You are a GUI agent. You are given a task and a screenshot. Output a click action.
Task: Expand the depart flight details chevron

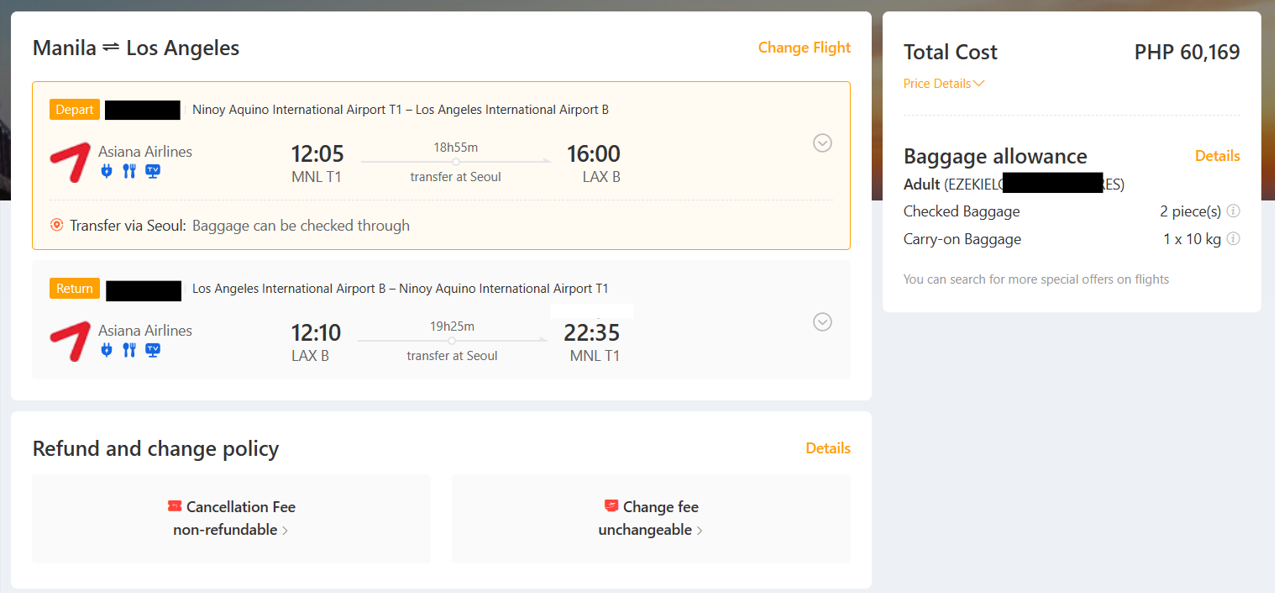pos(822,143)
